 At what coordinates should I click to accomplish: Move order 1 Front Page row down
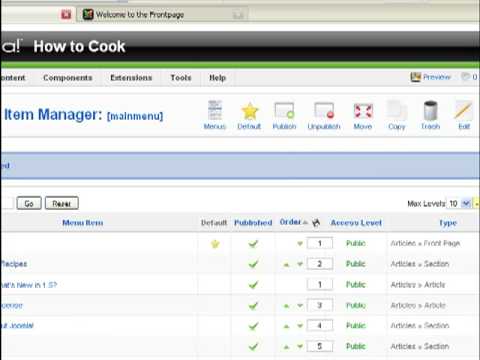click(300, 244)
